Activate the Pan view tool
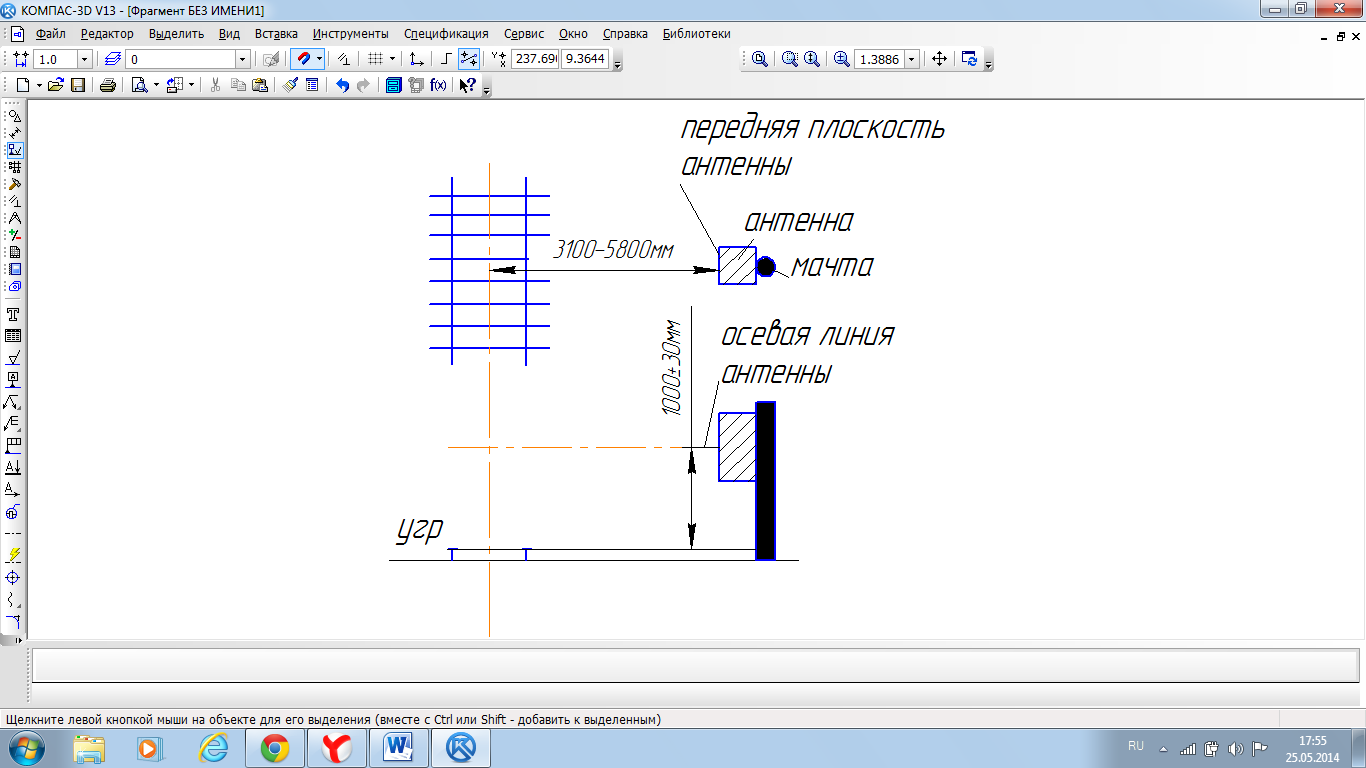This screenshot has height=768, width=1366. click(x=939, y=59)
